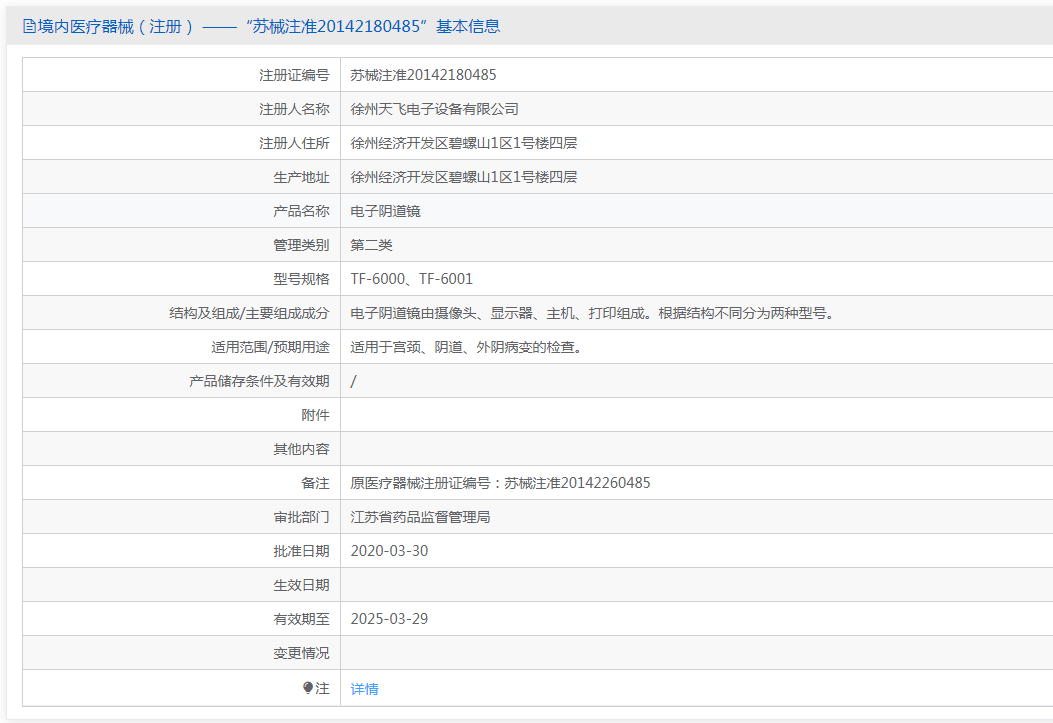Click the address value in the 生产地址 row
This screenshot has height=723, width=1053.
[x=463, y=177]
